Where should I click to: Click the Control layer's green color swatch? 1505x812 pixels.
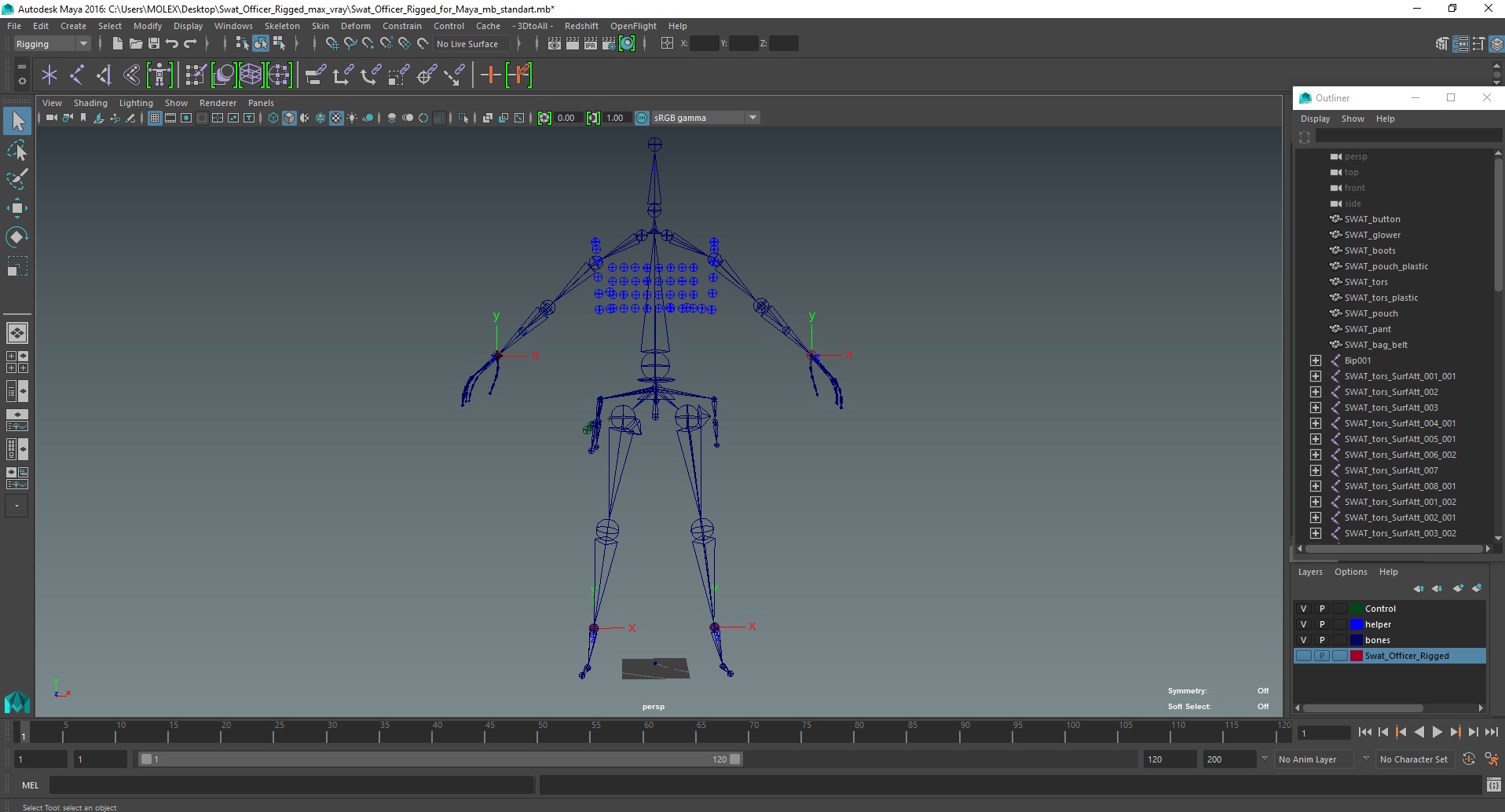1356,609
